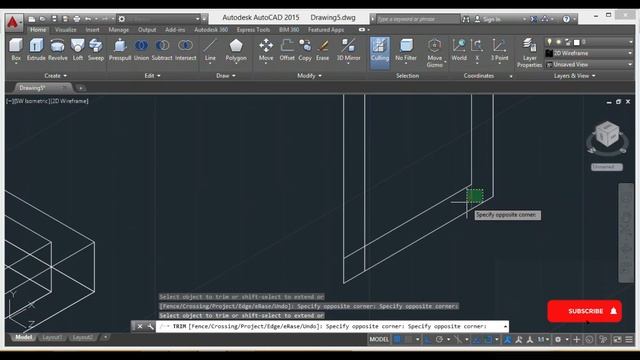The image size is (640, 360).
Task: Toggle MODEL space button in status bar
Action: [x=379, y=340]
